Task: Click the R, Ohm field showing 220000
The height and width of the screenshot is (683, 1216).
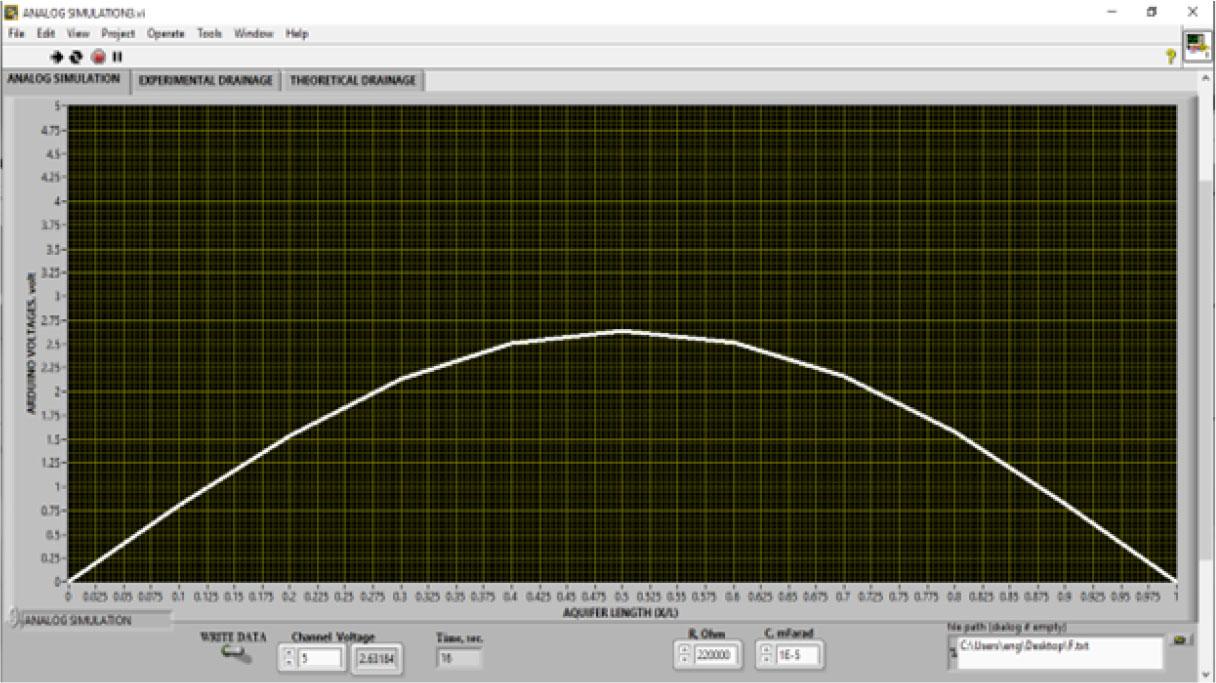Action: tap(716, 655)
